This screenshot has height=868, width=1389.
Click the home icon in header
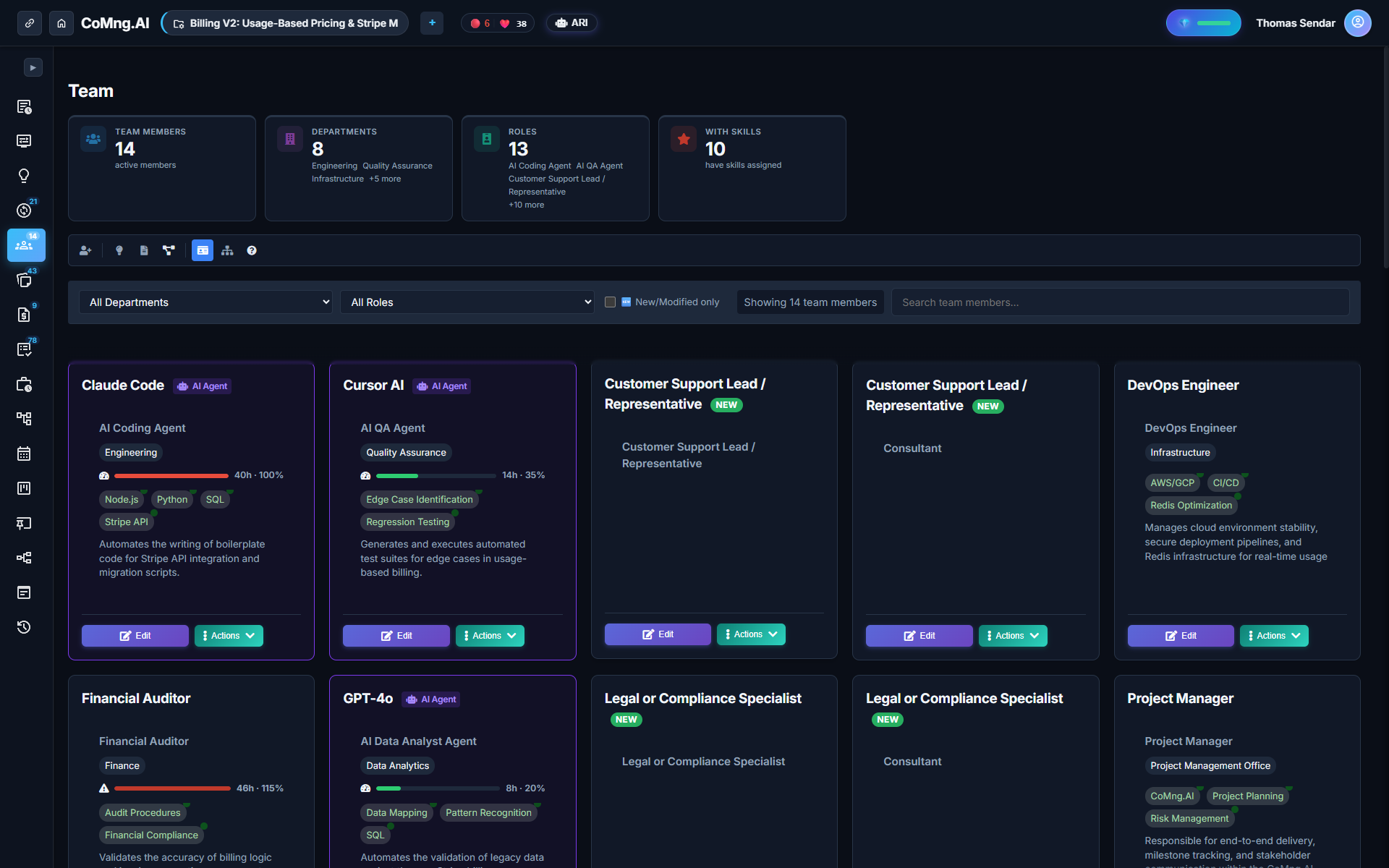[x=61, y=23]
